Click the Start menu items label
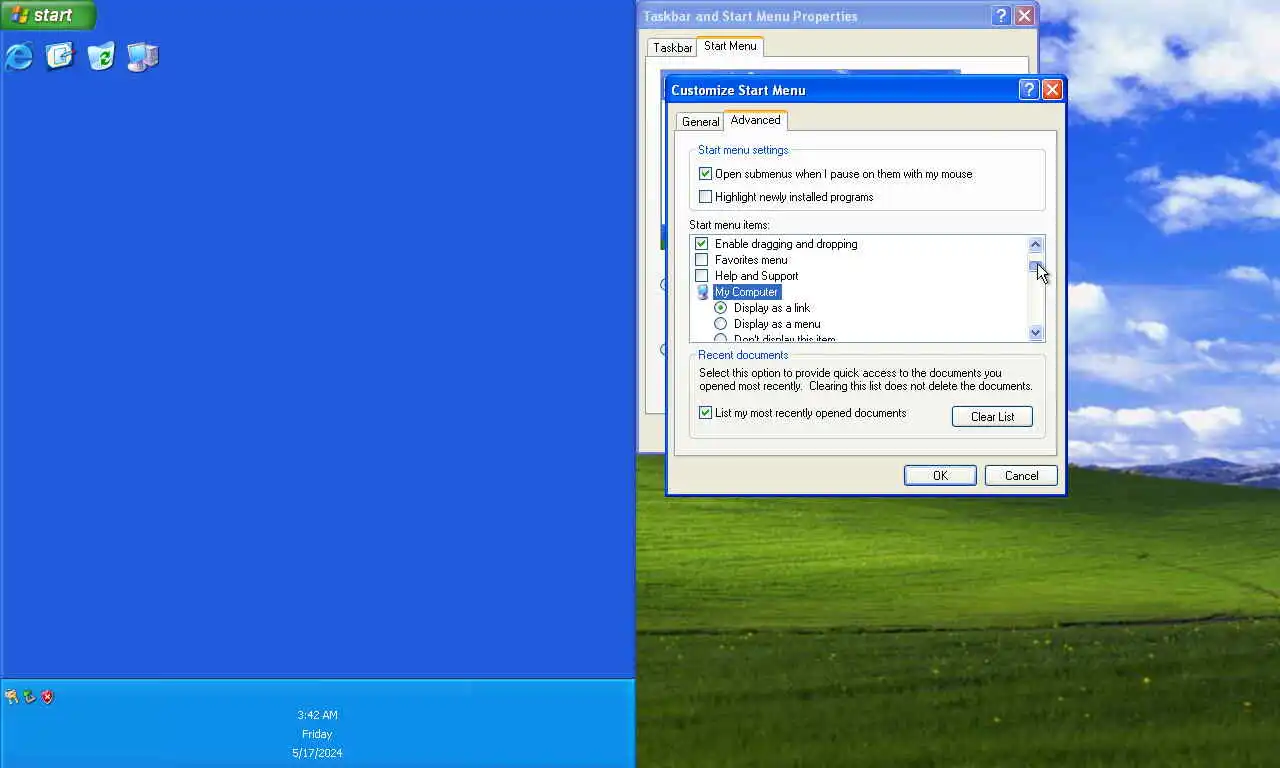 [x=729, y=225]
